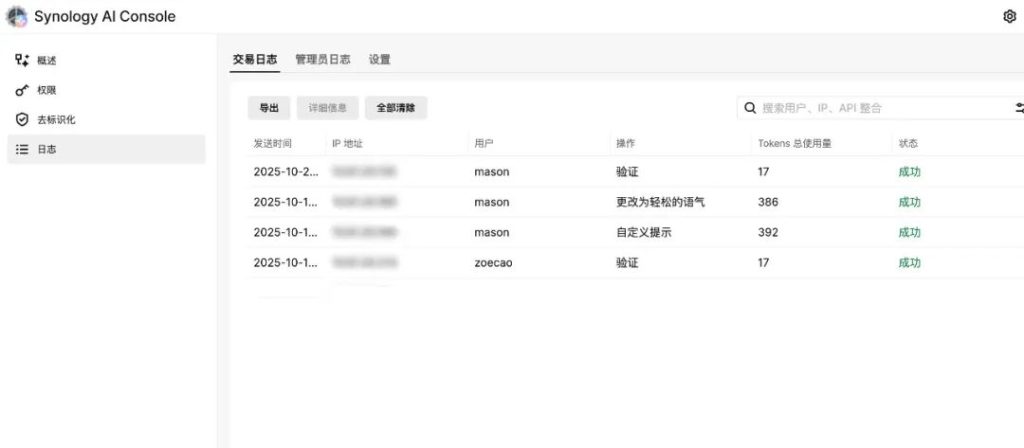Click the 日志 list icon in sidebar
This screenshot has width=1024, height=448.
(22, 150)
